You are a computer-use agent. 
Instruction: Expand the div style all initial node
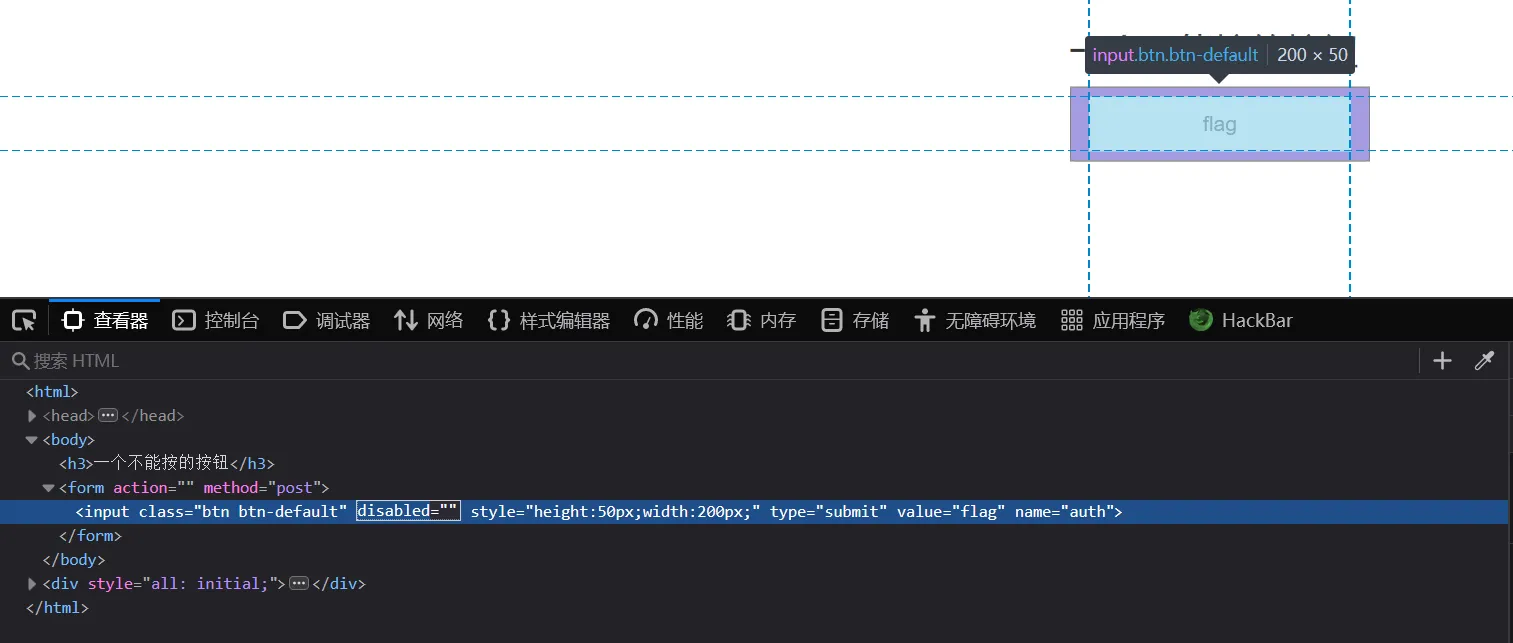tap(32, 584)
